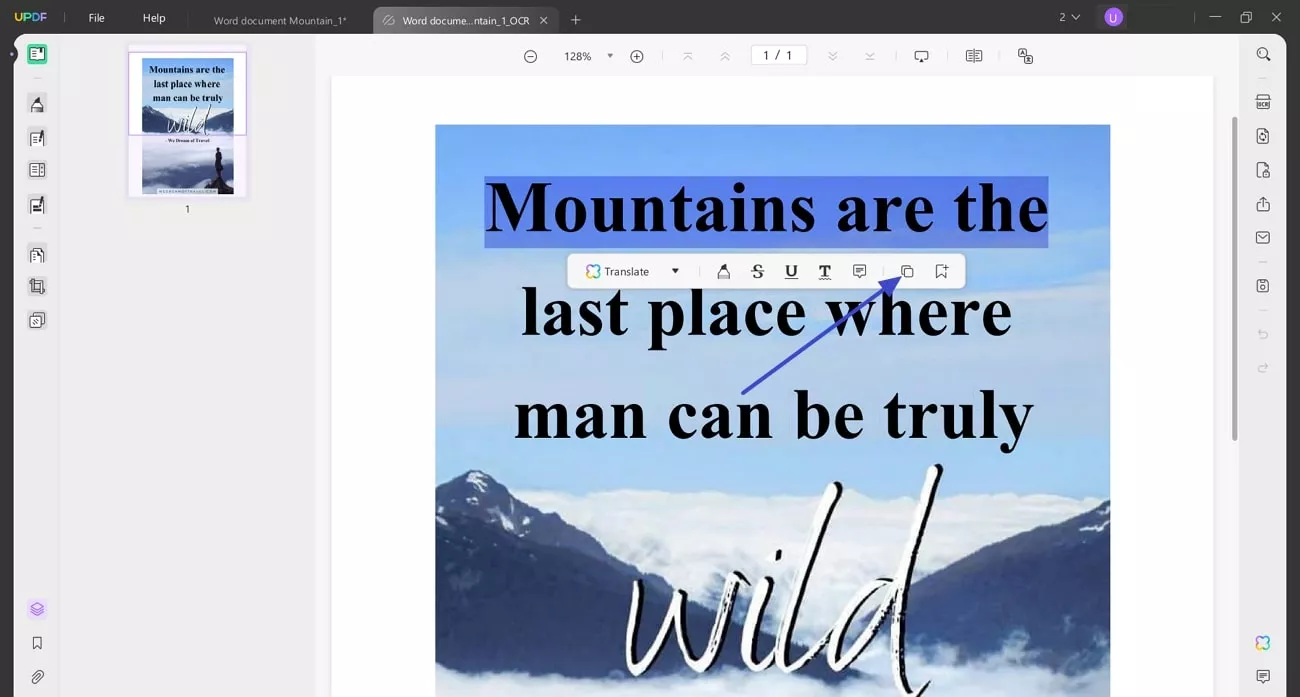
Task: Open UPDF AI assistant icon
Action: (x=1263, y=643)
